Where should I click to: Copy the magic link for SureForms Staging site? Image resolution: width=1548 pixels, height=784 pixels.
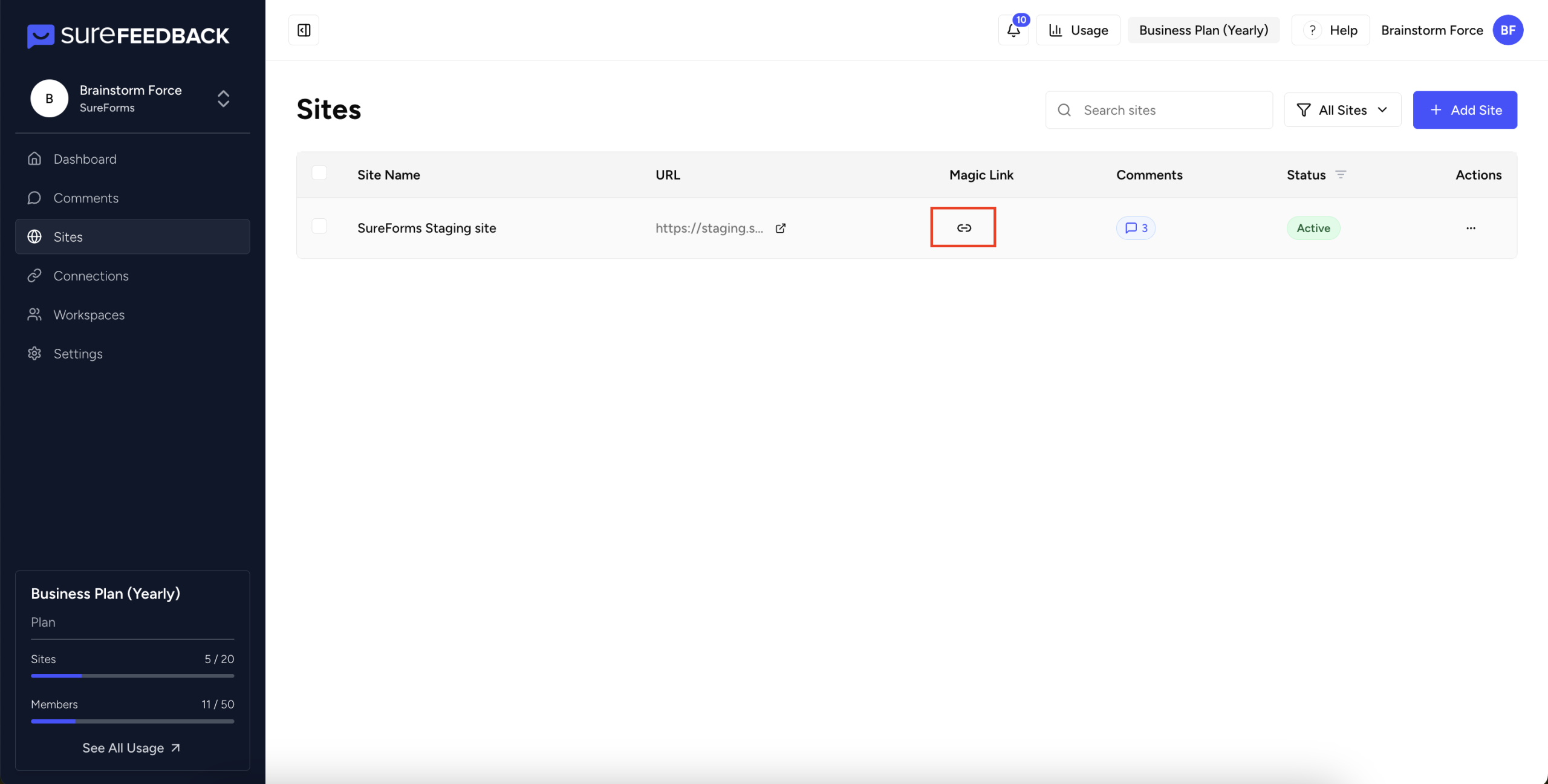coord(963,228)
